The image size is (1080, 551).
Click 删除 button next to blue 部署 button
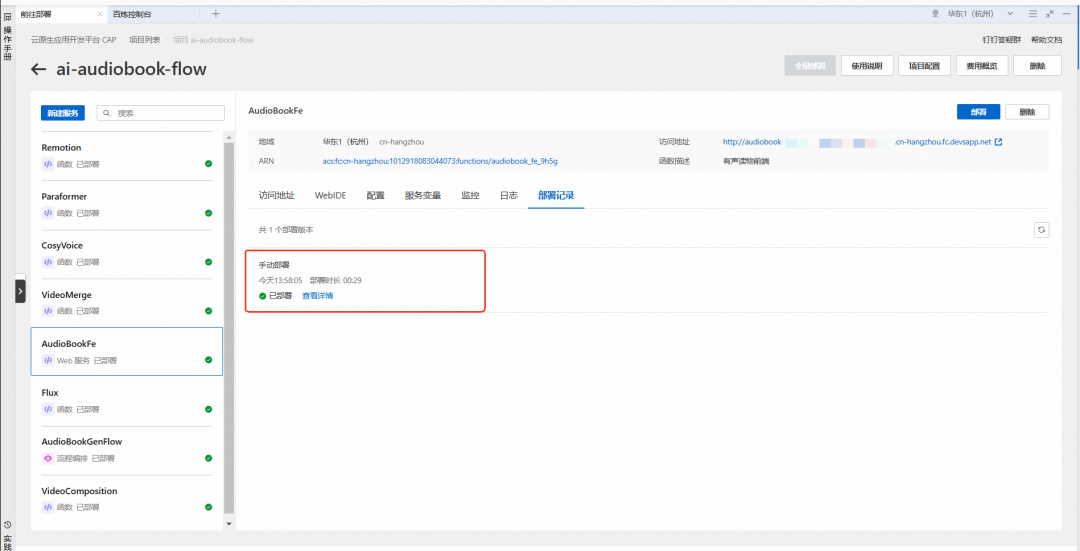pos(1027,112)
